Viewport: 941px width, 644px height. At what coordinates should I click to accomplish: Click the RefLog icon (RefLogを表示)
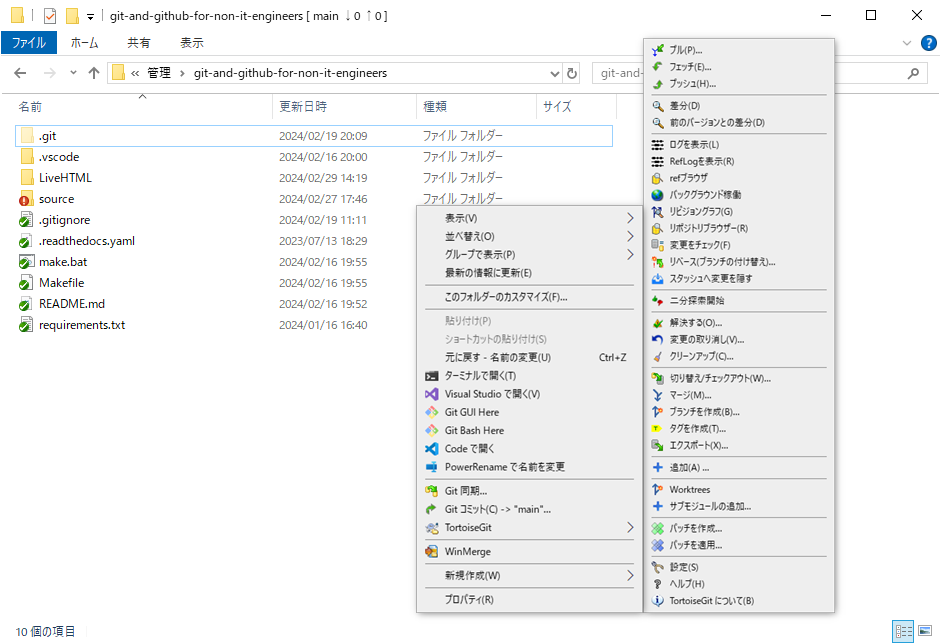pos(658,161)
